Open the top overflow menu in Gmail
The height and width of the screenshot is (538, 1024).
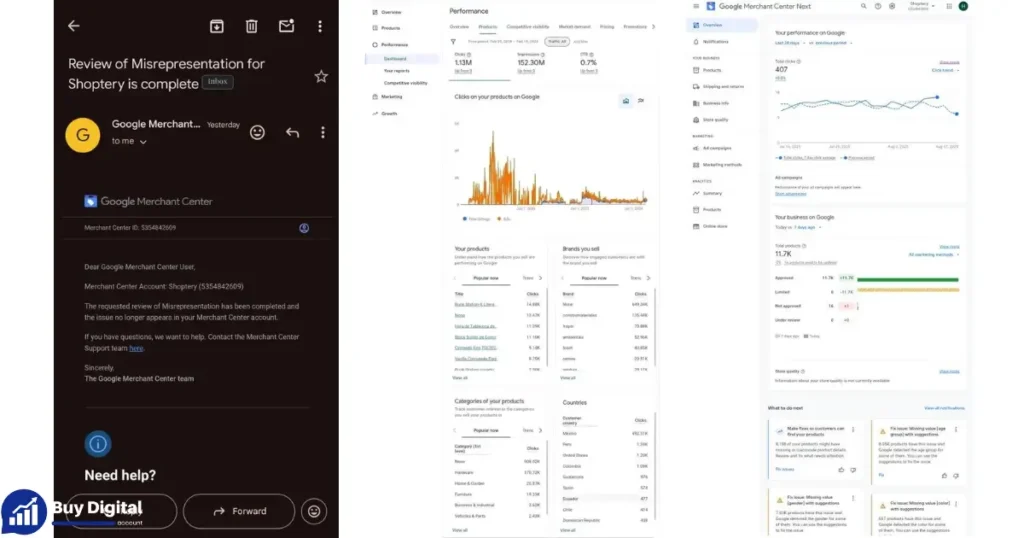(x=320, y=26)
